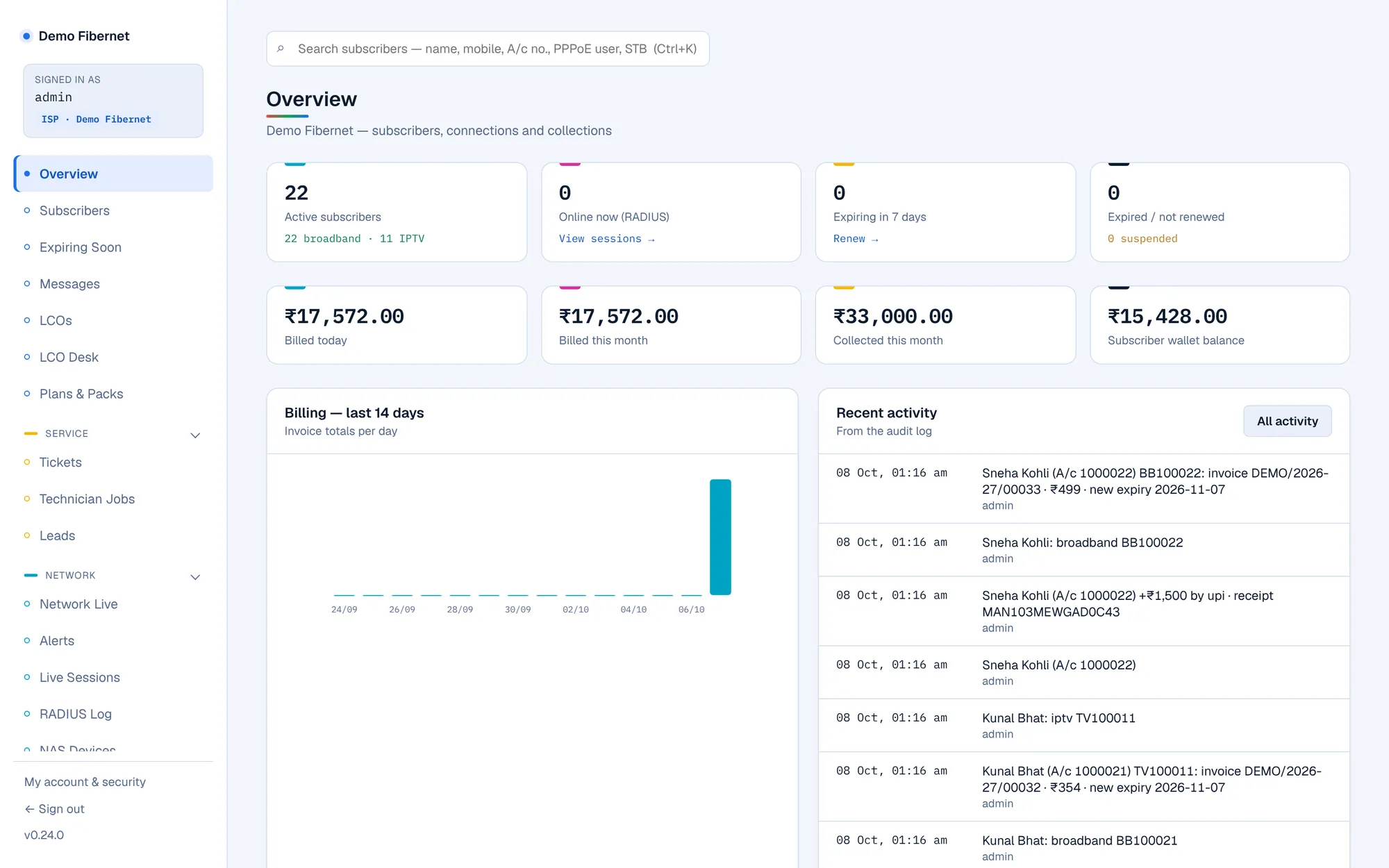Go to Expiring Soon
Viewport: 1389px width, 868px height.
pyautogui.click(x=113, y=247)
